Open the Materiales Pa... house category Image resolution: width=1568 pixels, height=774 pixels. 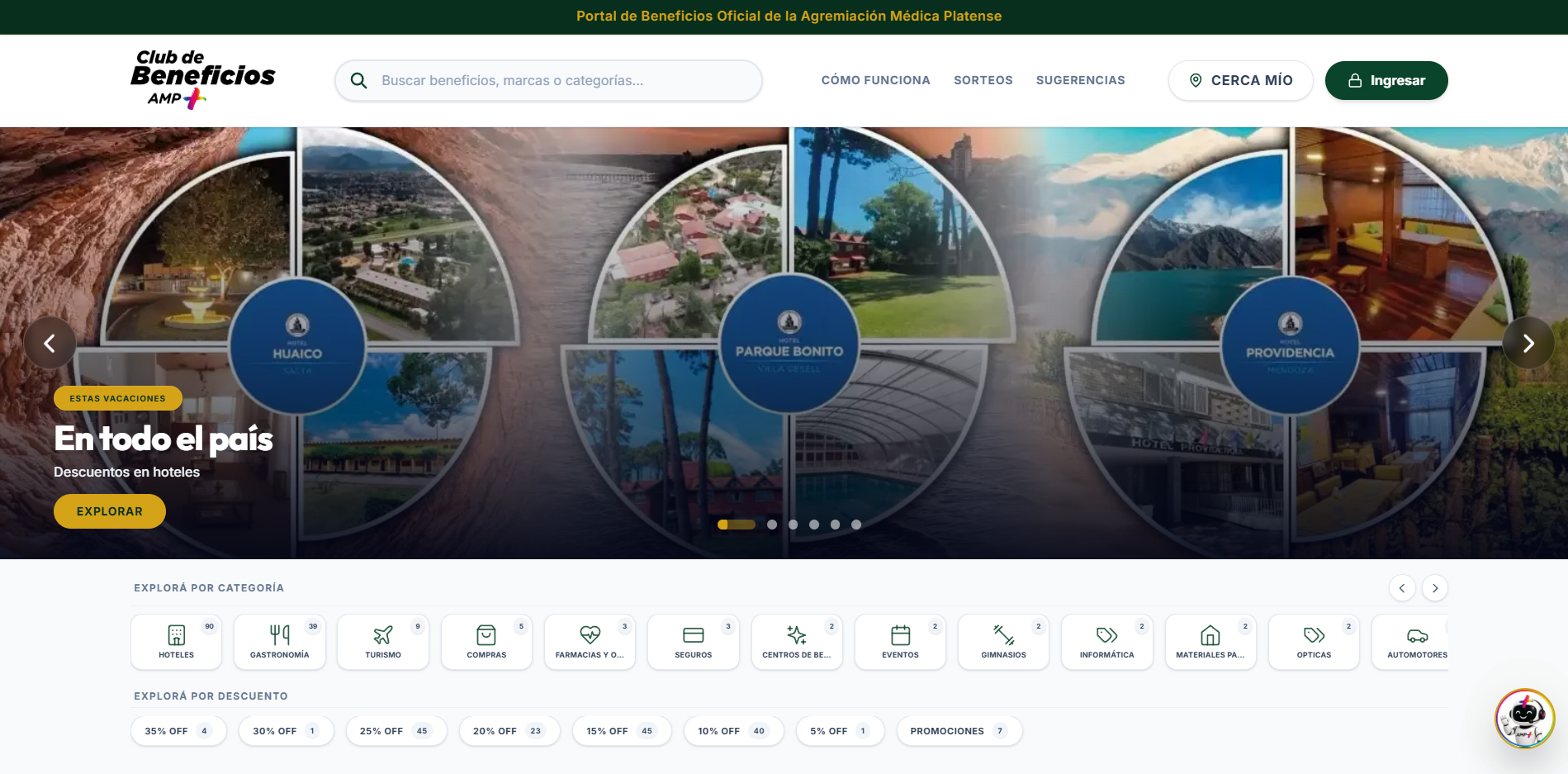pos(1210,642)
